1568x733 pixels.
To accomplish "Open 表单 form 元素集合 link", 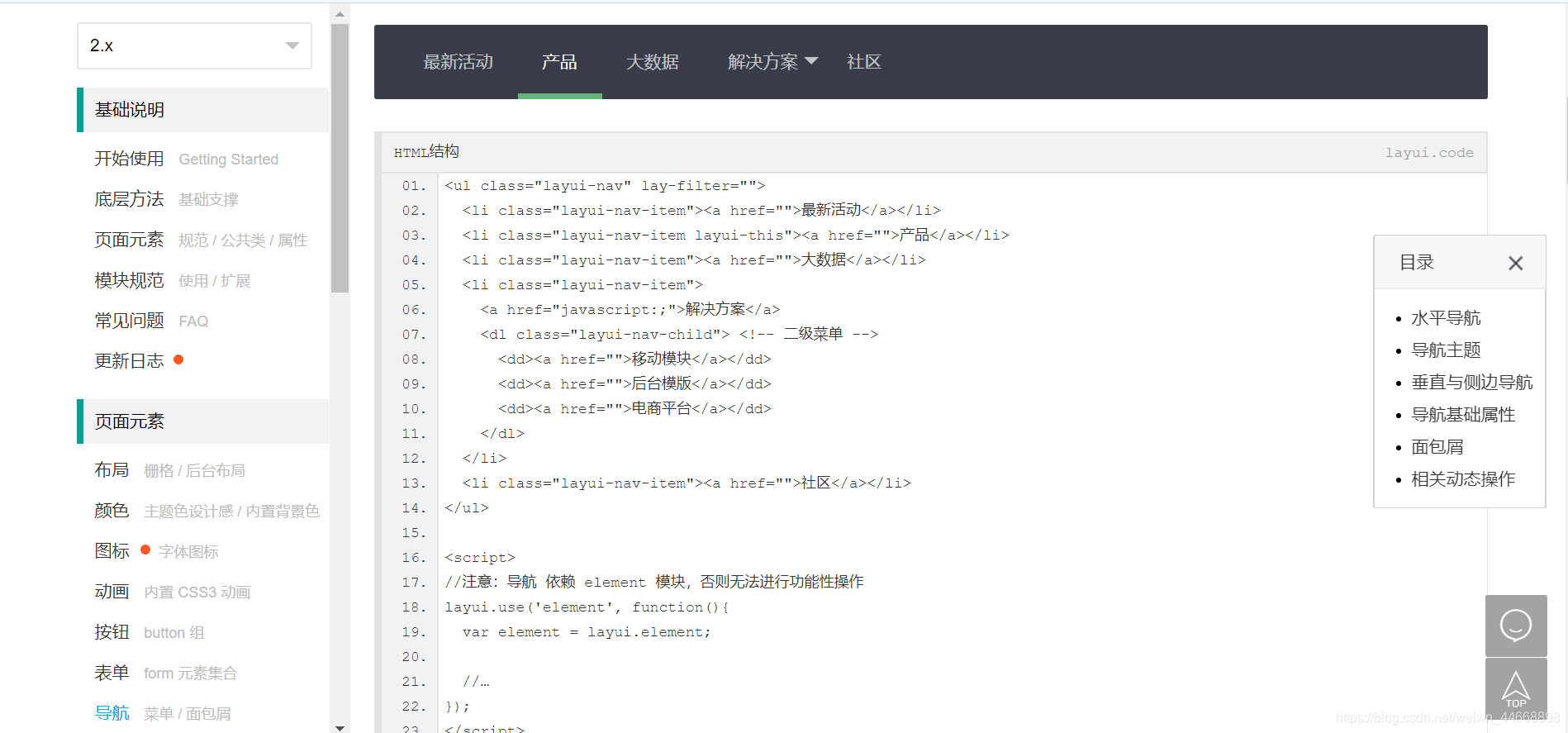I will (165, 673).
